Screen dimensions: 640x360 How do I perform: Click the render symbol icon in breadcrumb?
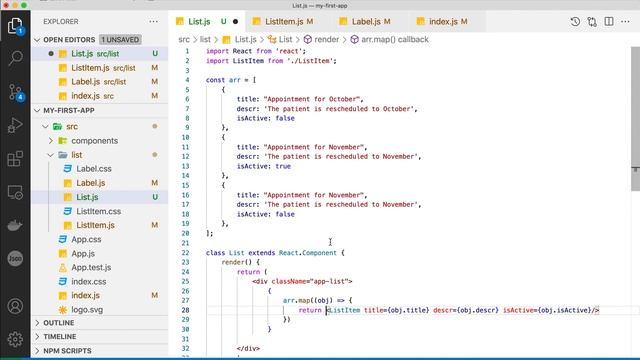click(x=308, y=40)
